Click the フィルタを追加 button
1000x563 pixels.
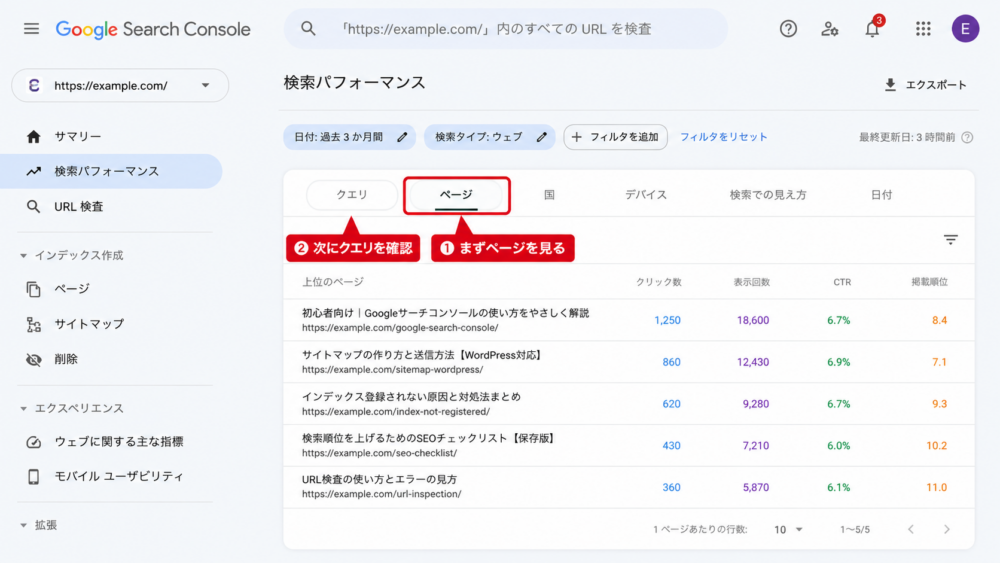615,137
